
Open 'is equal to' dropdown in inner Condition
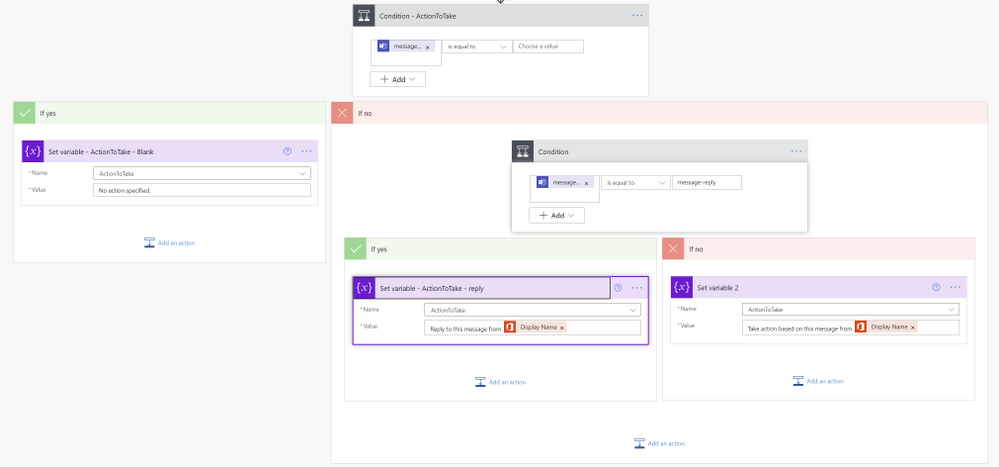pos(636,182)
